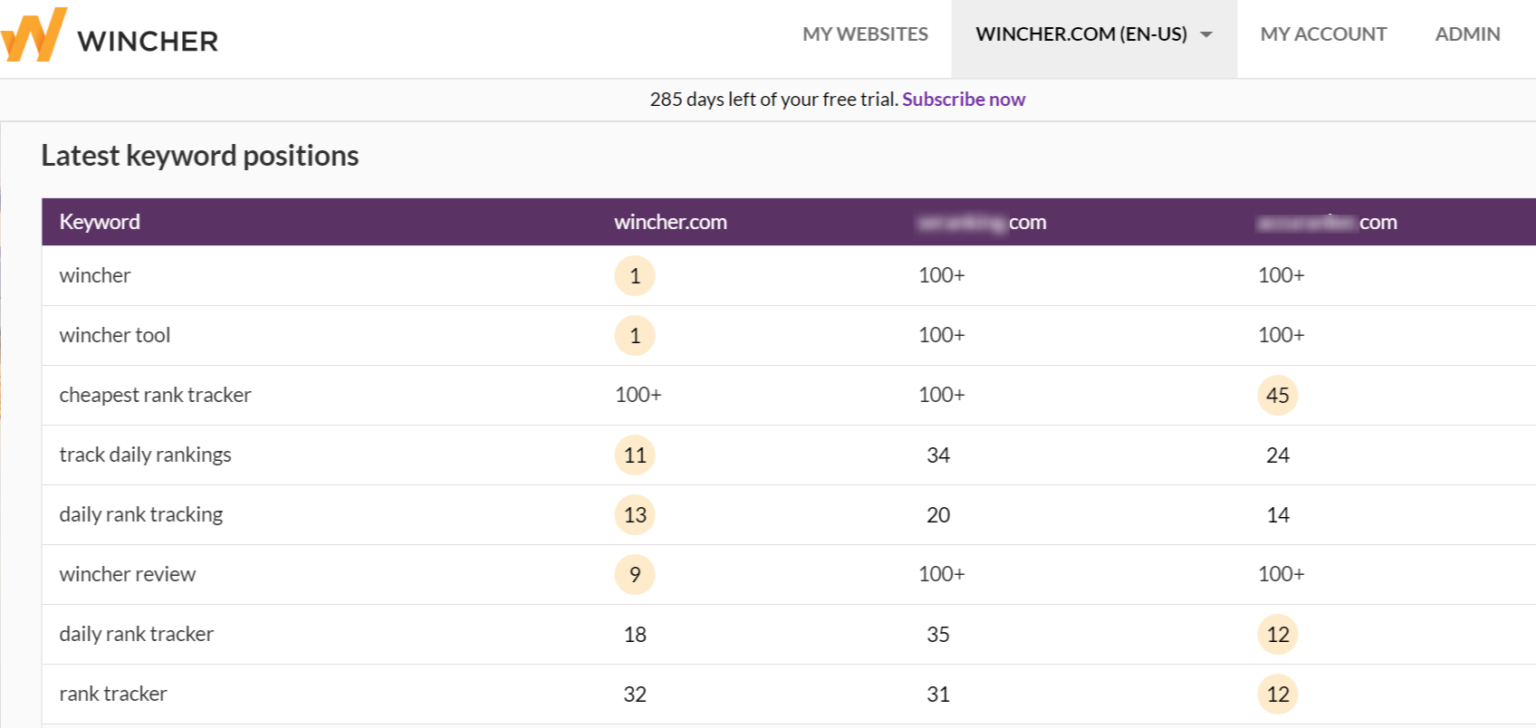Click the "11" badge for track daily rankings

(634, 455)
